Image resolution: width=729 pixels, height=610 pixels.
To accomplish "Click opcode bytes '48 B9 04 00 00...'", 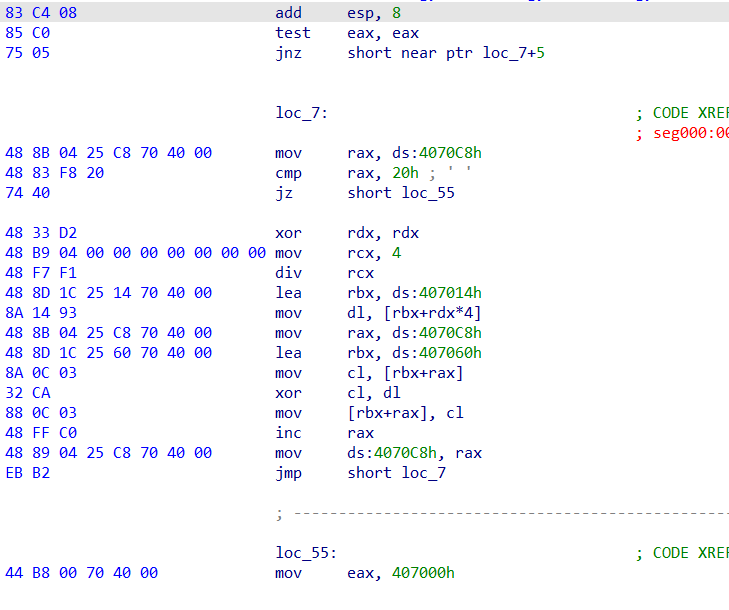I will tap(135, 253).
